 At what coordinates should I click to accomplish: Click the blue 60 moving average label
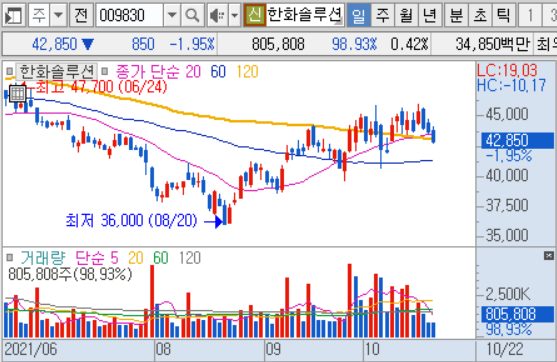pos(218,72)
